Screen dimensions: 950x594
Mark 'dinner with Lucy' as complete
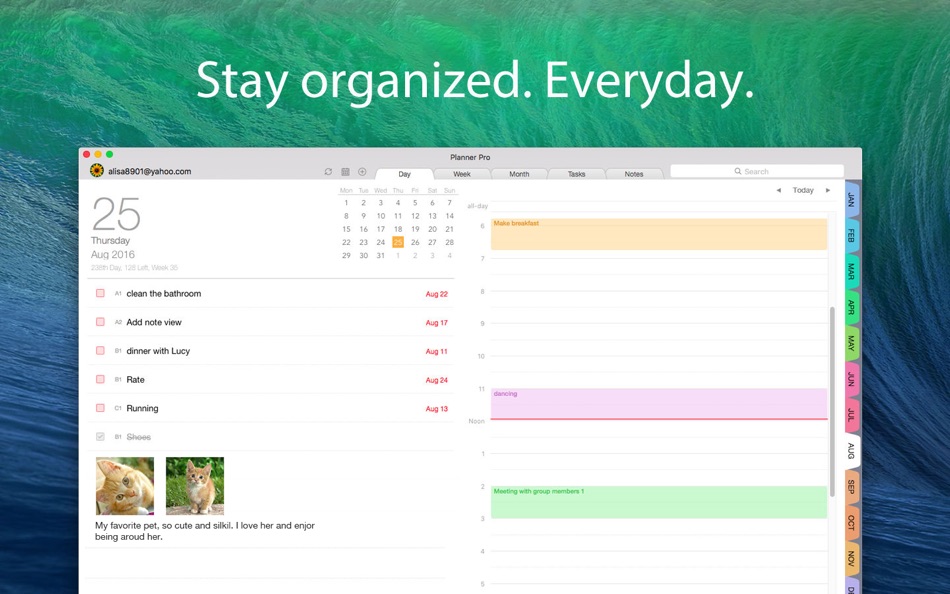(100, 351)
